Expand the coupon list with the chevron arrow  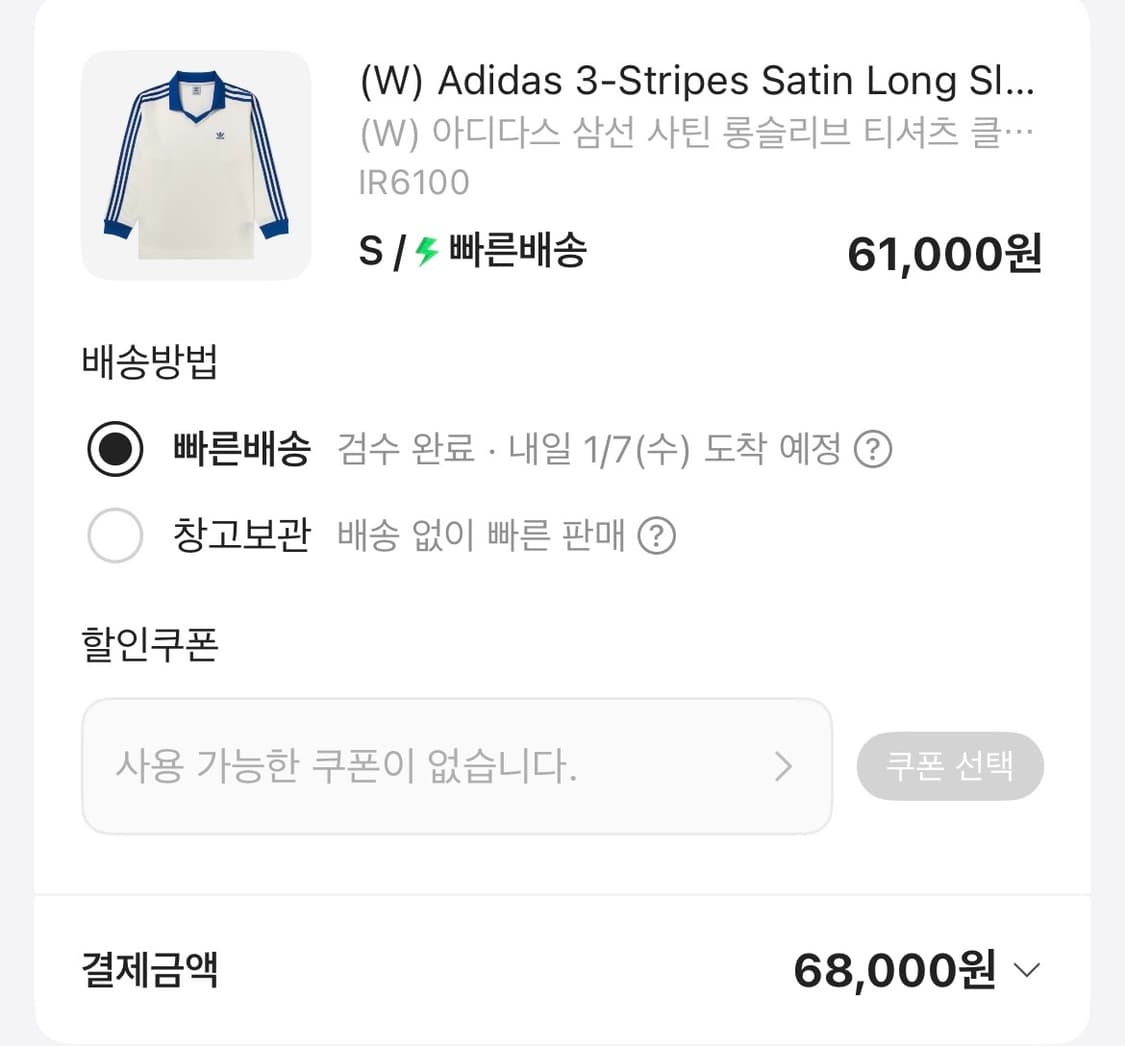[785, 765]
